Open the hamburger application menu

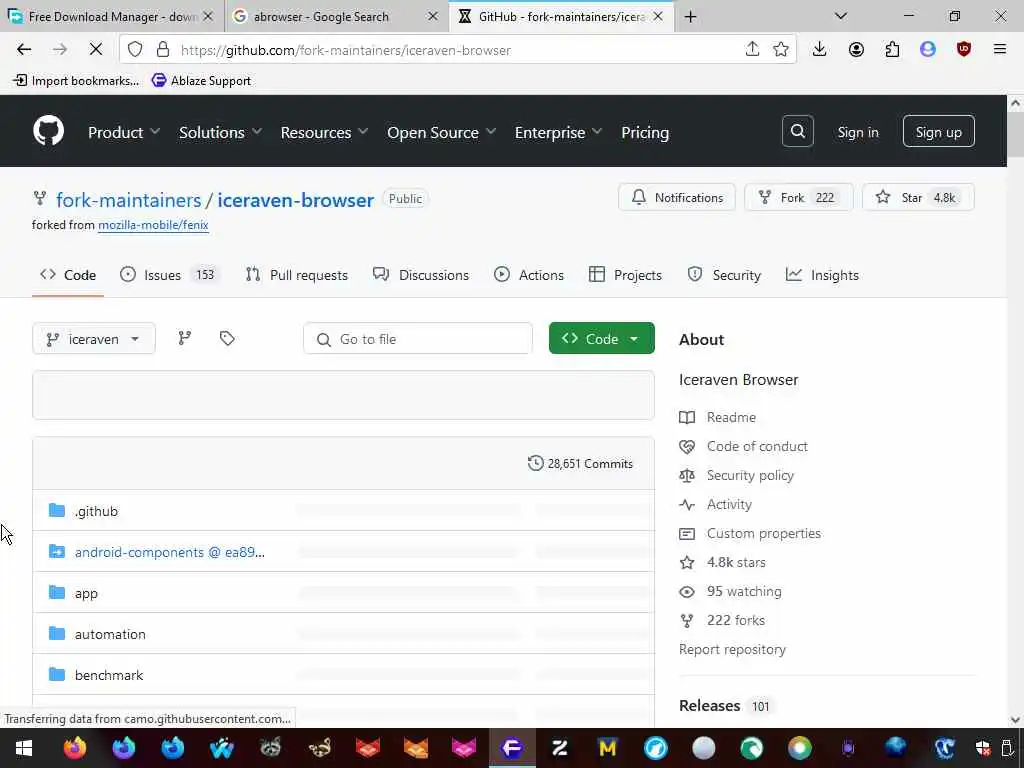tap(999, 50)
